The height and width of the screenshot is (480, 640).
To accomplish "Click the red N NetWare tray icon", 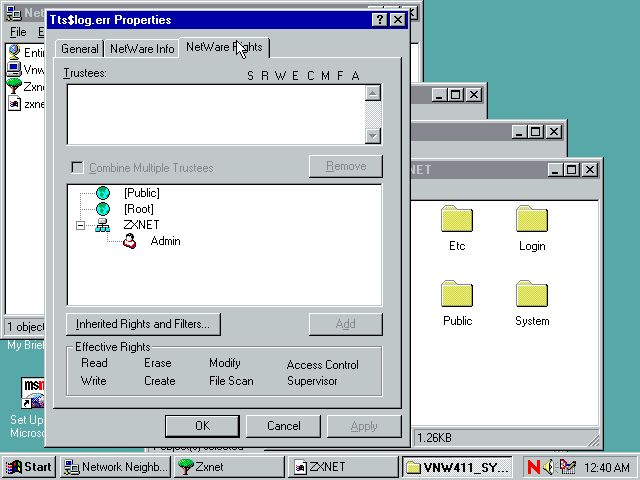I will click(x=533, y=467).
